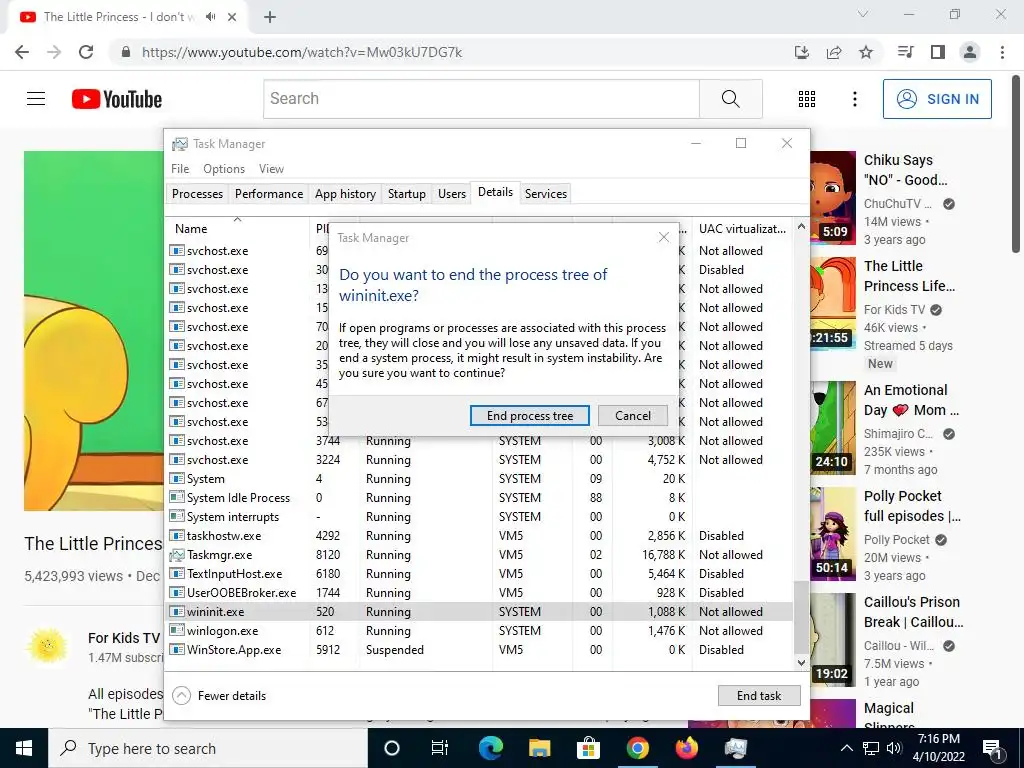Click the Taskmgr.exe process icon

click(177, 555)
